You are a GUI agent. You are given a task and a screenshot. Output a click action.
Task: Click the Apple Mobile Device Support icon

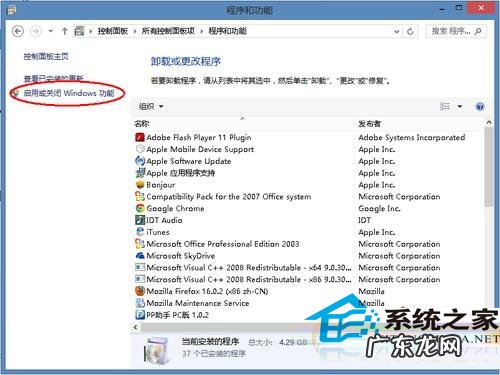140,149
